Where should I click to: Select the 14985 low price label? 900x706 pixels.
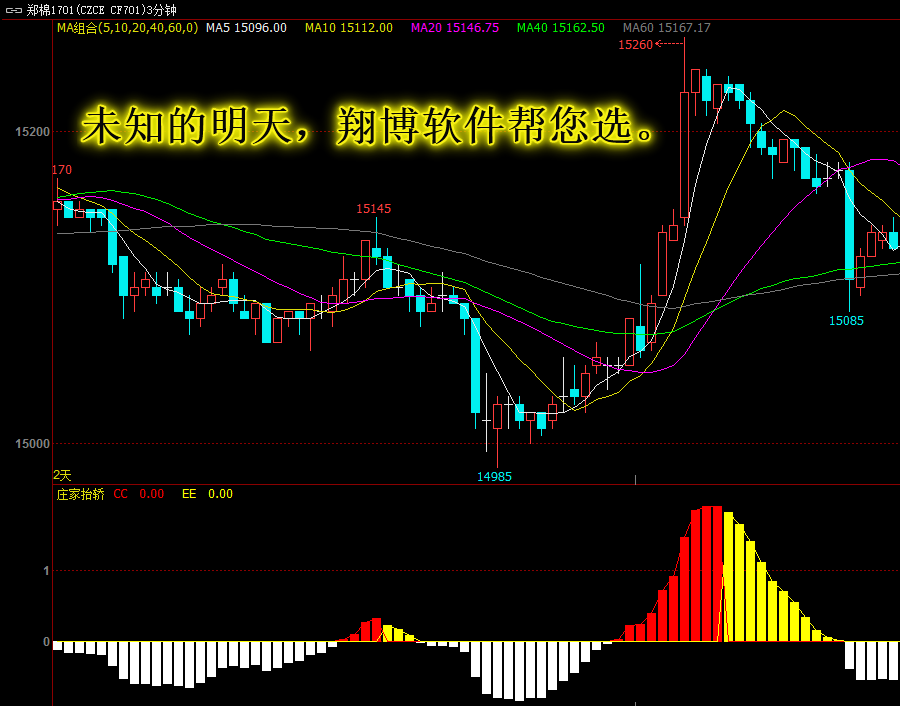coord(494,476)
